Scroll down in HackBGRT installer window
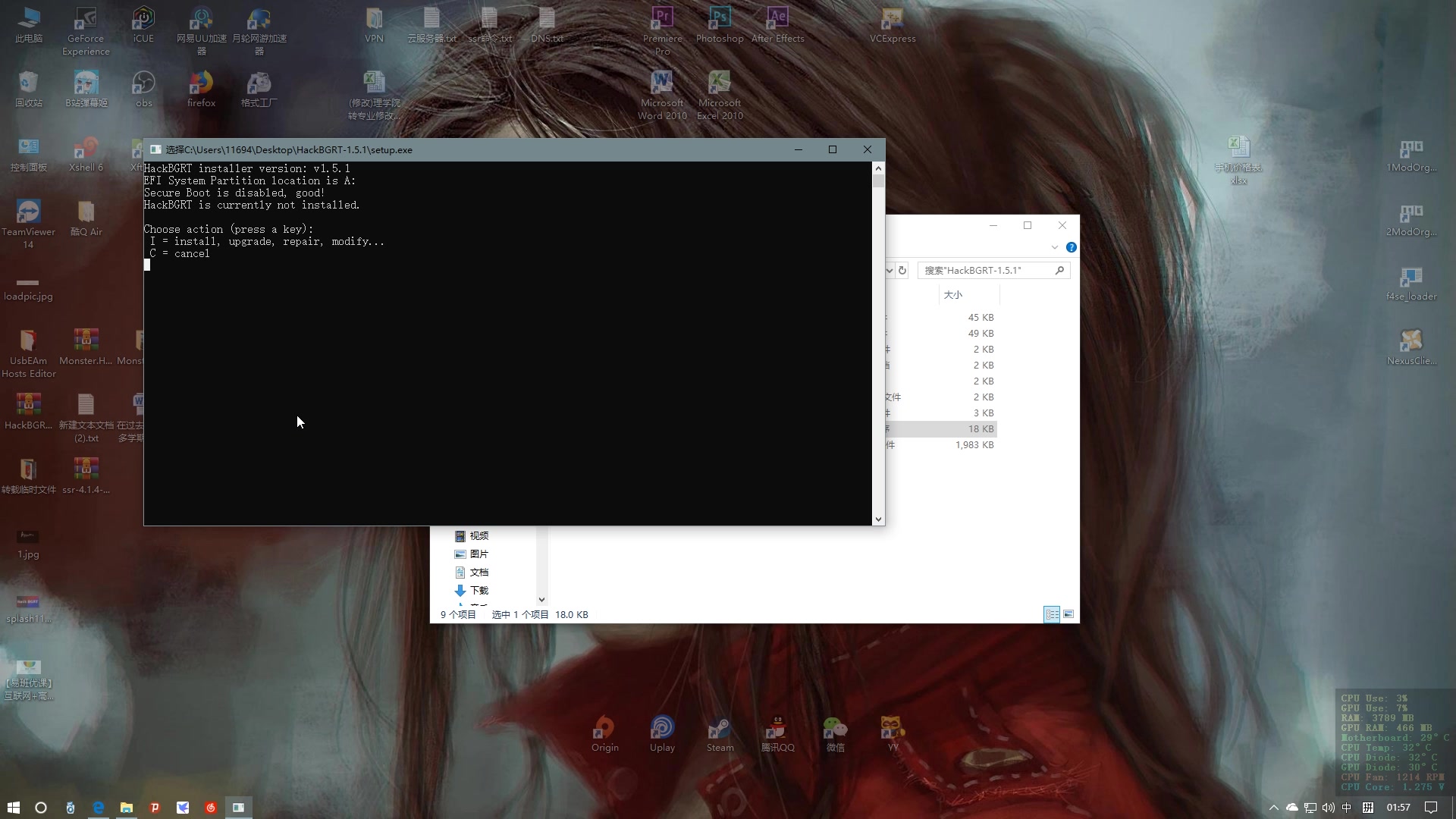Screen dimensions: 1456x819 tap(878, 519)
